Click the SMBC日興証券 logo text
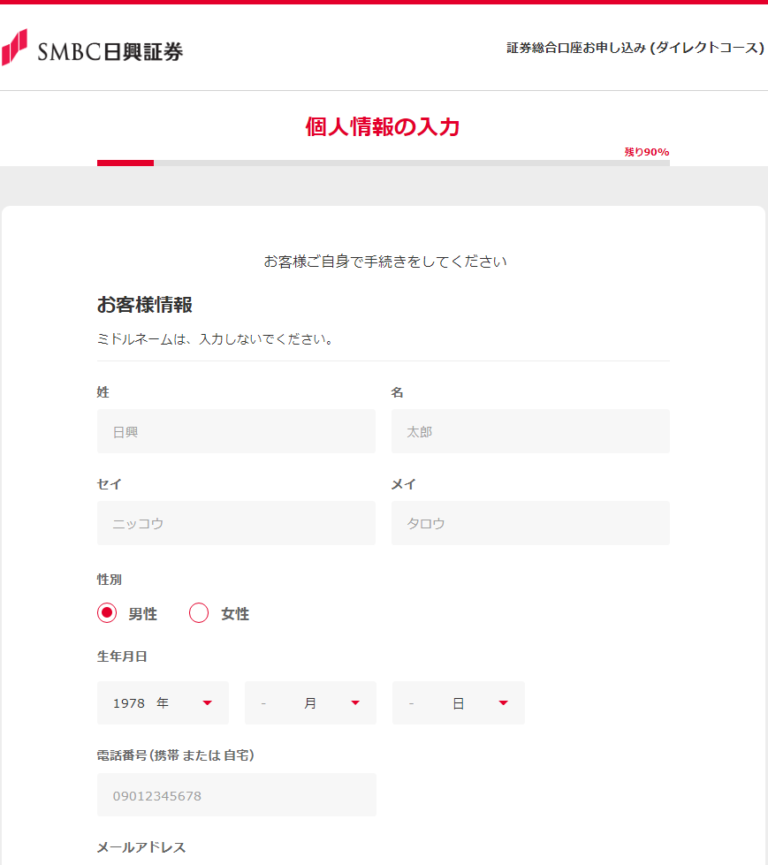Image resolution: width=768 pixels, height=865 pixels. point(110,52)
